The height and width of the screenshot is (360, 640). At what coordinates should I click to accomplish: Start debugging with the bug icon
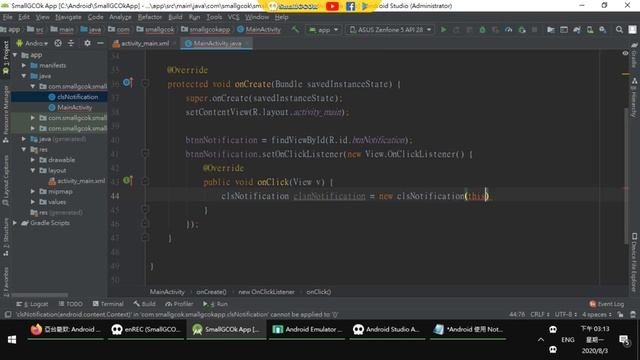tap(482, 29)
